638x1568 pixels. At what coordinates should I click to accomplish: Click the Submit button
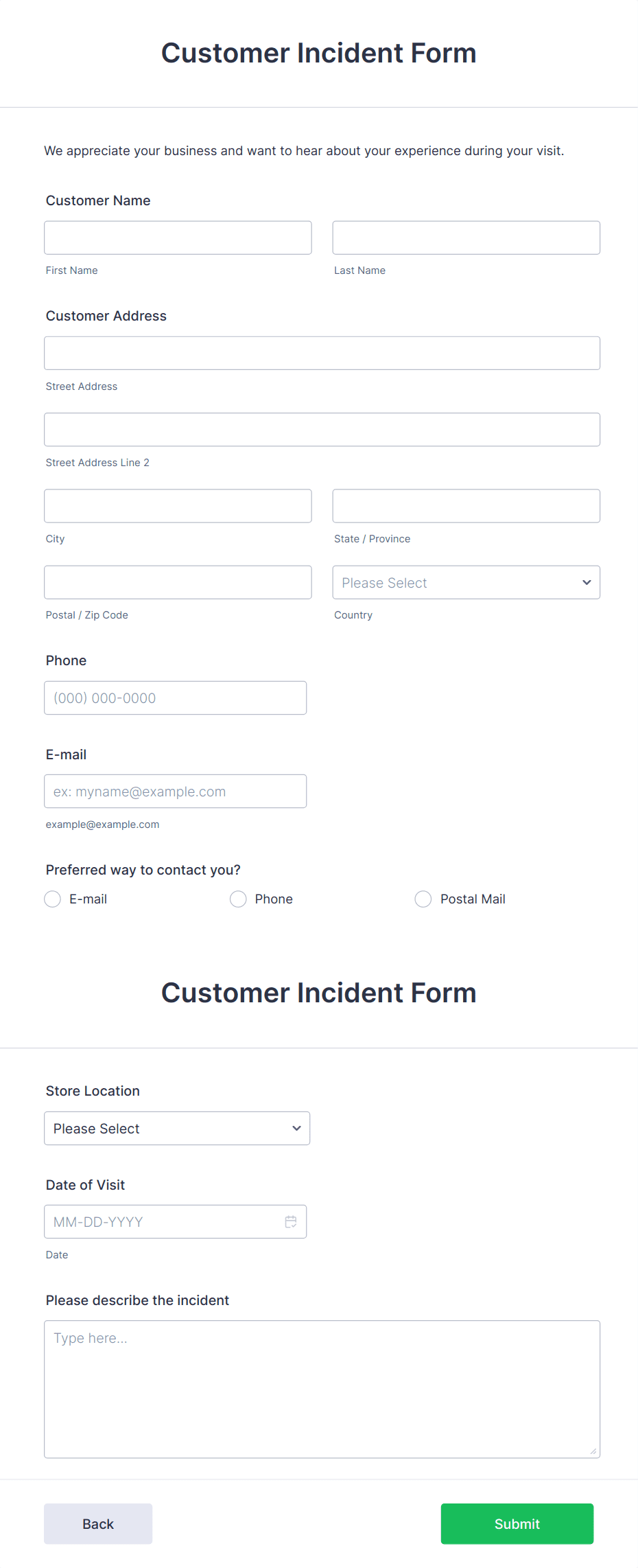click(517, 1524)
